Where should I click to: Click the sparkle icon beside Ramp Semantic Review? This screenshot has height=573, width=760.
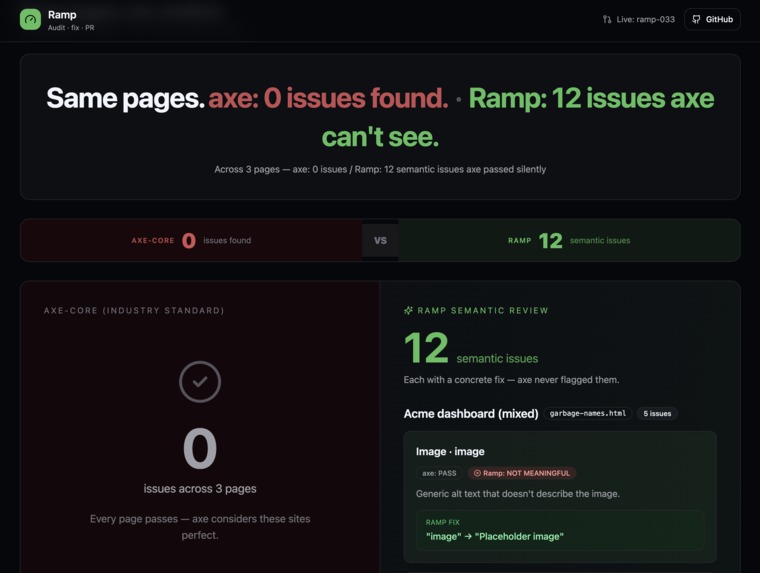point(409,310)
